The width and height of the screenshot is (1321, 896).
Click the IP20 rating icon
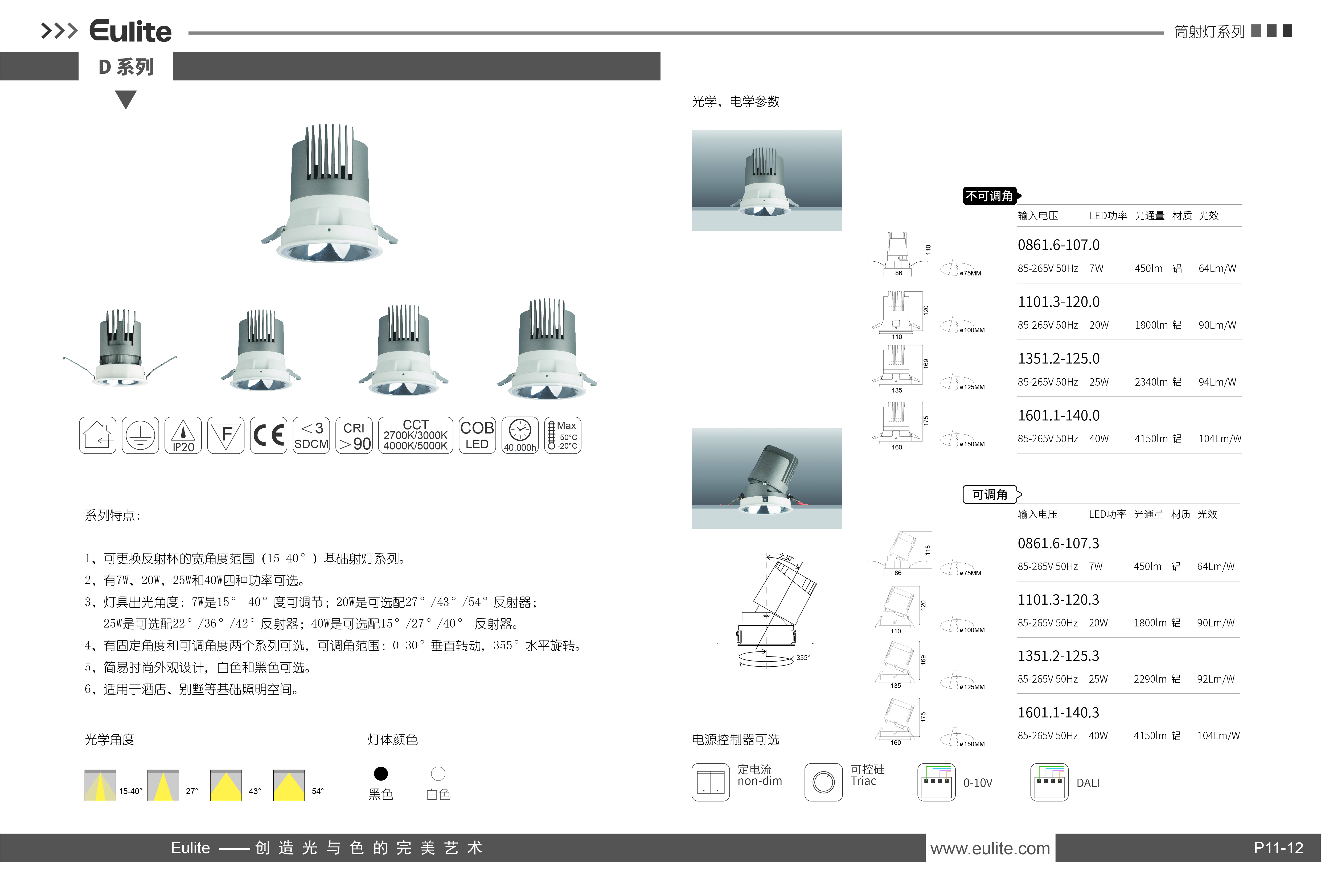click(x=183, y=435)
